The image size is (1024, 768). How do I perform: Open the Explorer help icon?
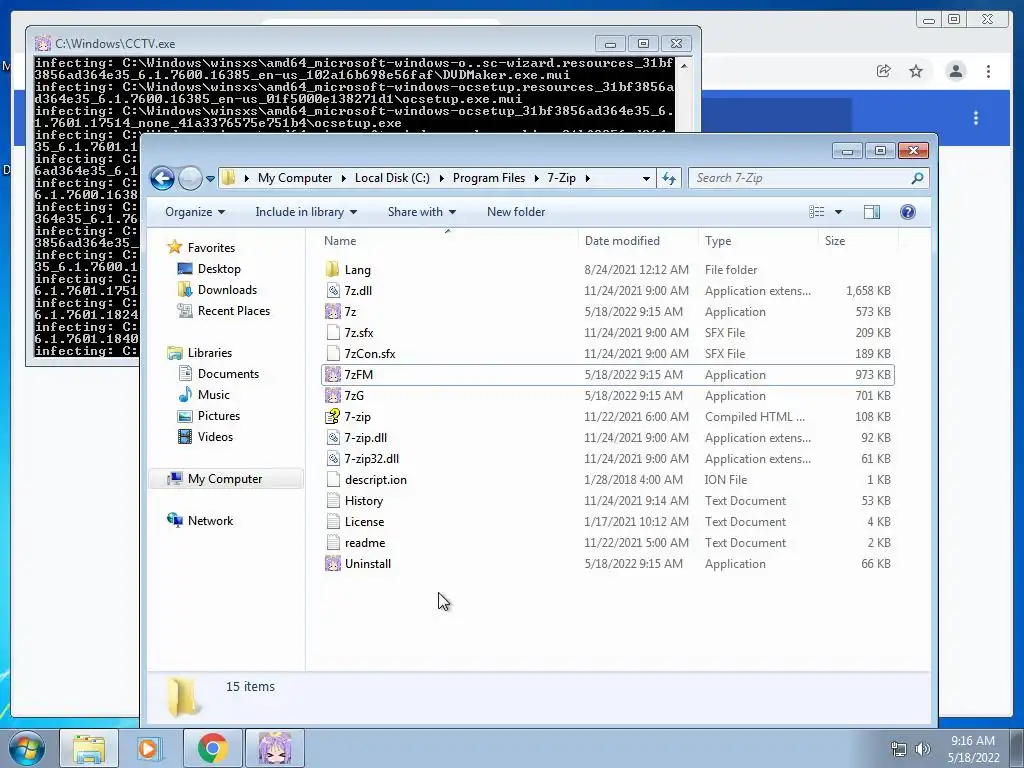[908, 212]
